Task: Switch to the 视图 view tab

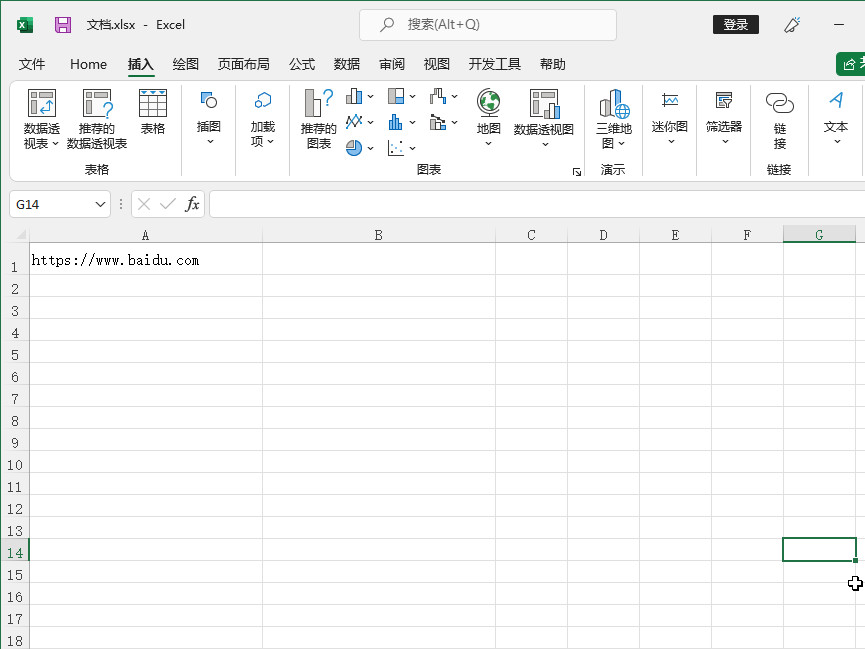Action: point(436,65)
